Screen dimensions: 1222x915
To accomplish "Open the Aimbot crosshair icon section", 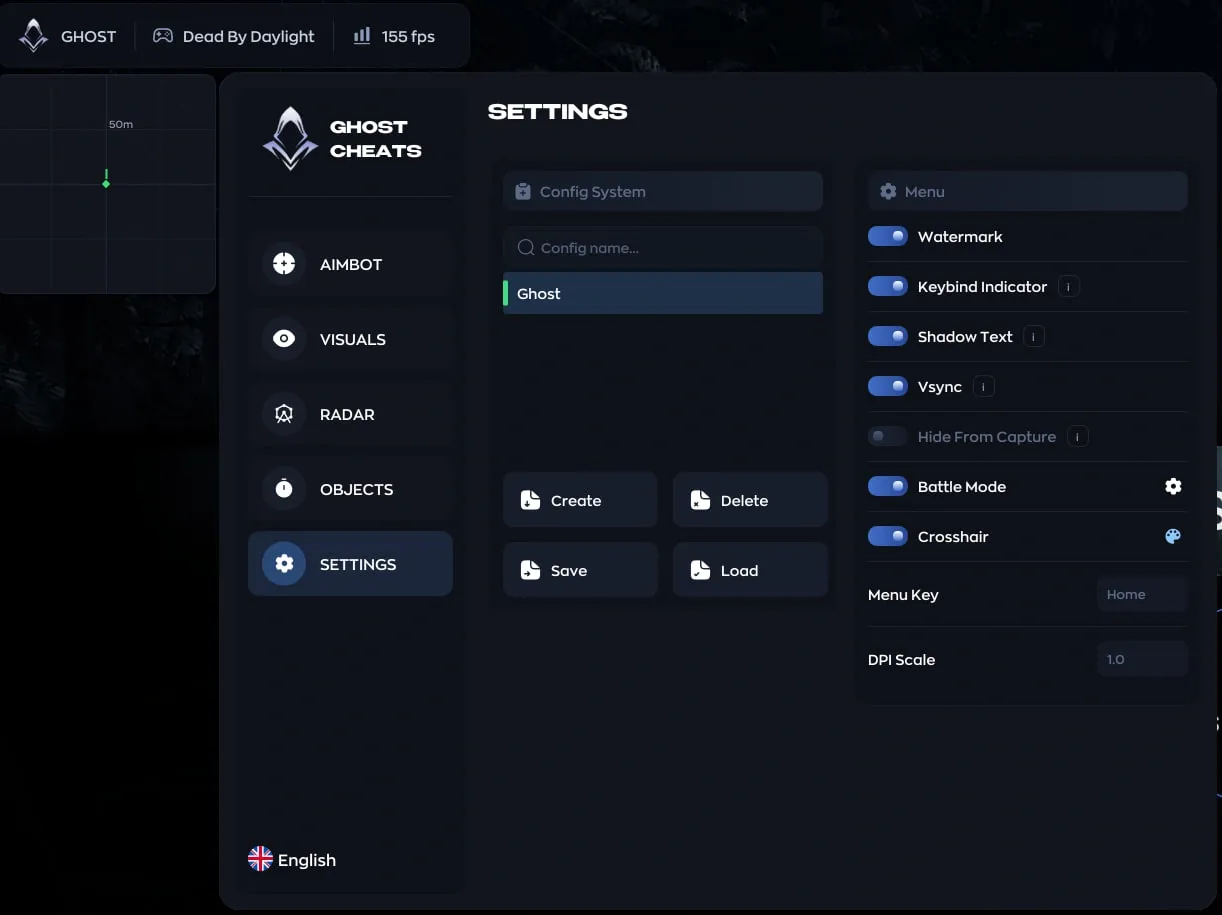I will [284, 264].
